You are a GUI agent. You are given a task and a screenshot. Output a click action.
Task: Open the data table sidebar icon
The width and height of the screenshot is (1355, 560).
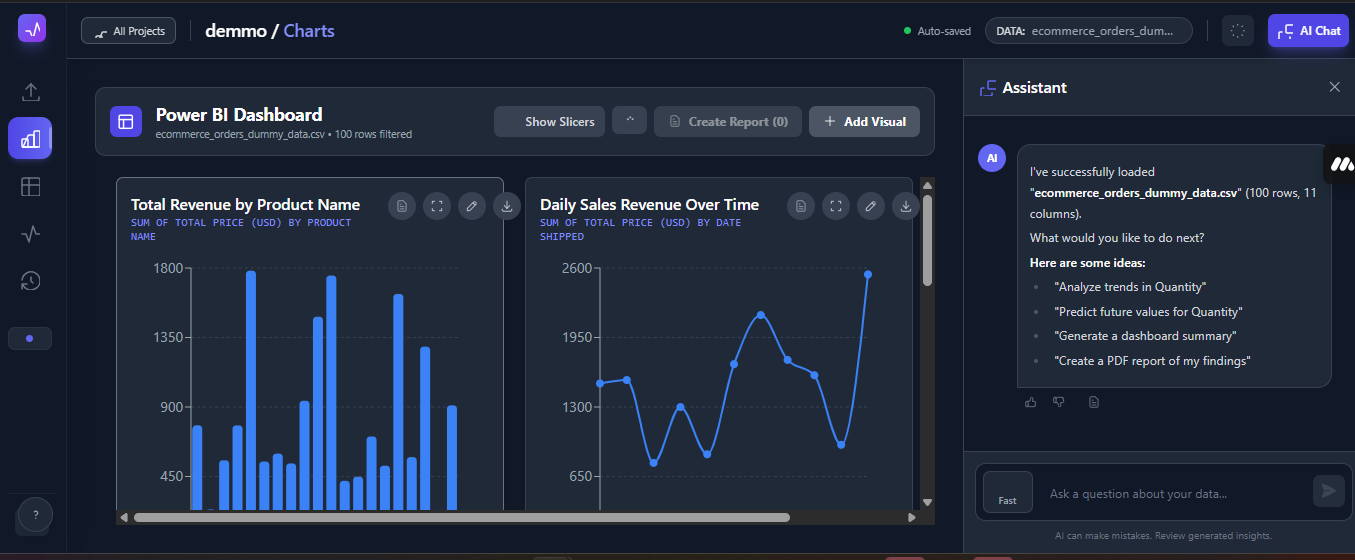[31, 186]
